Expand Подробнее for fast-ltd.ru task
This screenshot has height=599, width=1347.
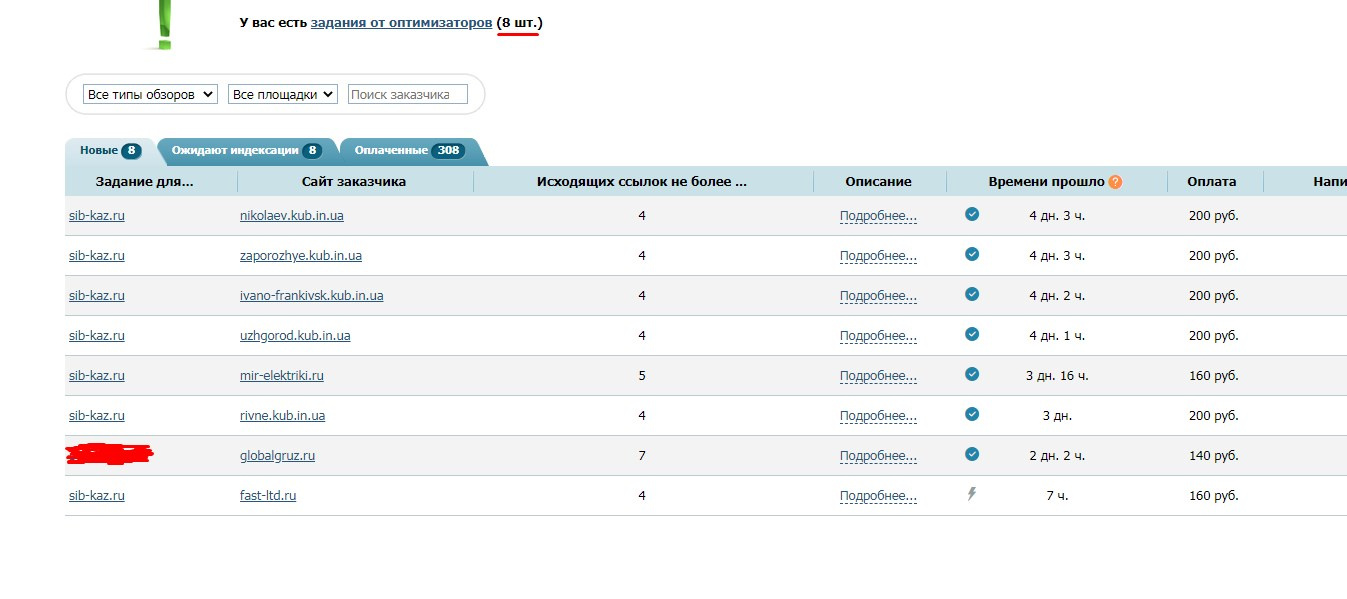click(x=878, y=496)
